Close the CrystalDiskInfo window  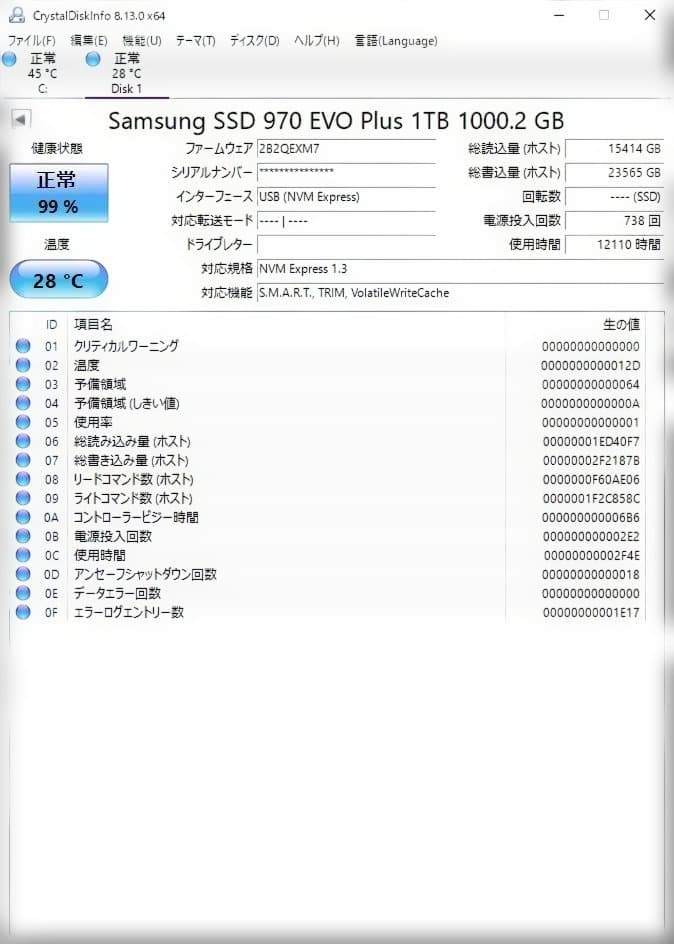[x=650, y=15]
